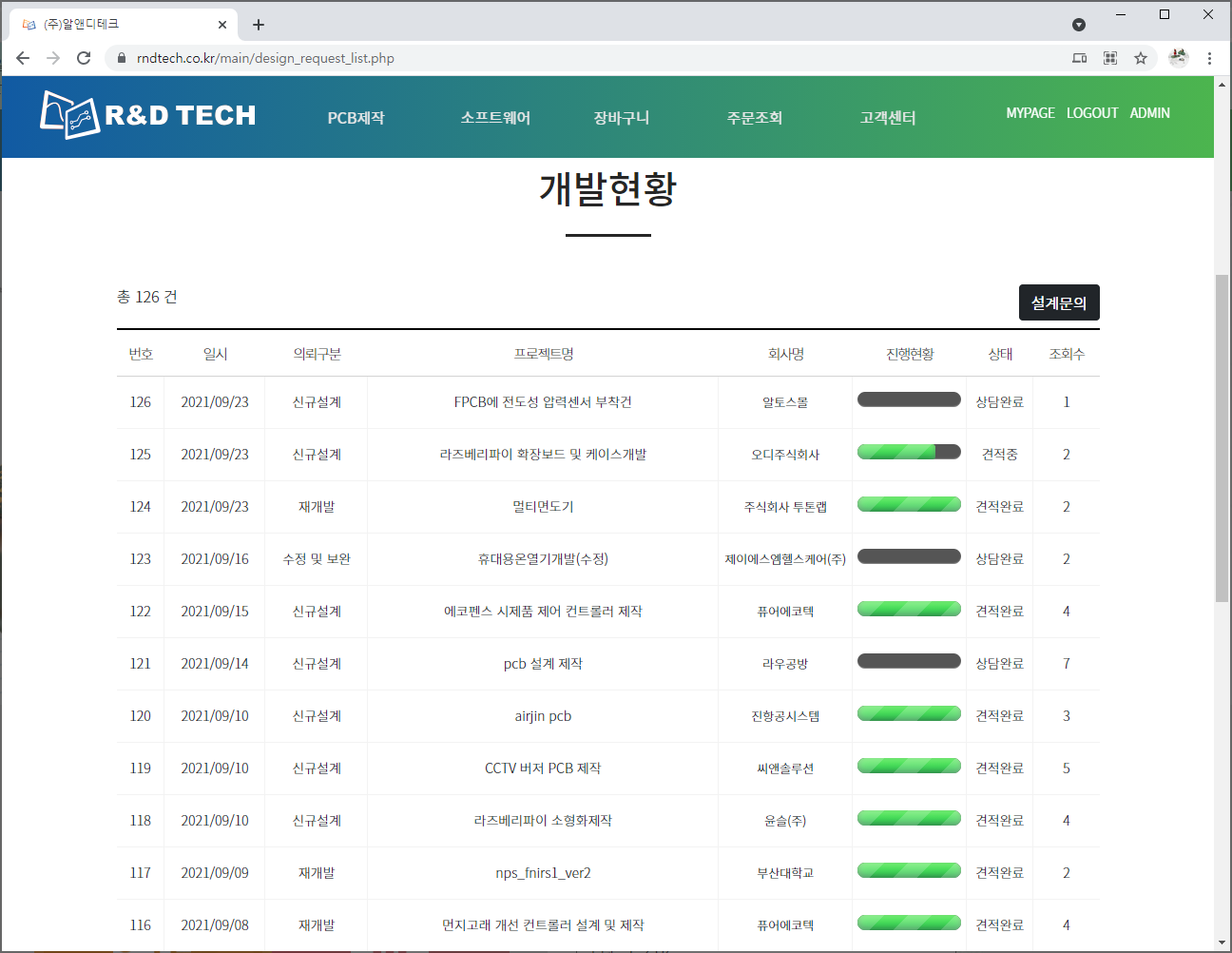Click the 설계문의 button

point(1058,302)
